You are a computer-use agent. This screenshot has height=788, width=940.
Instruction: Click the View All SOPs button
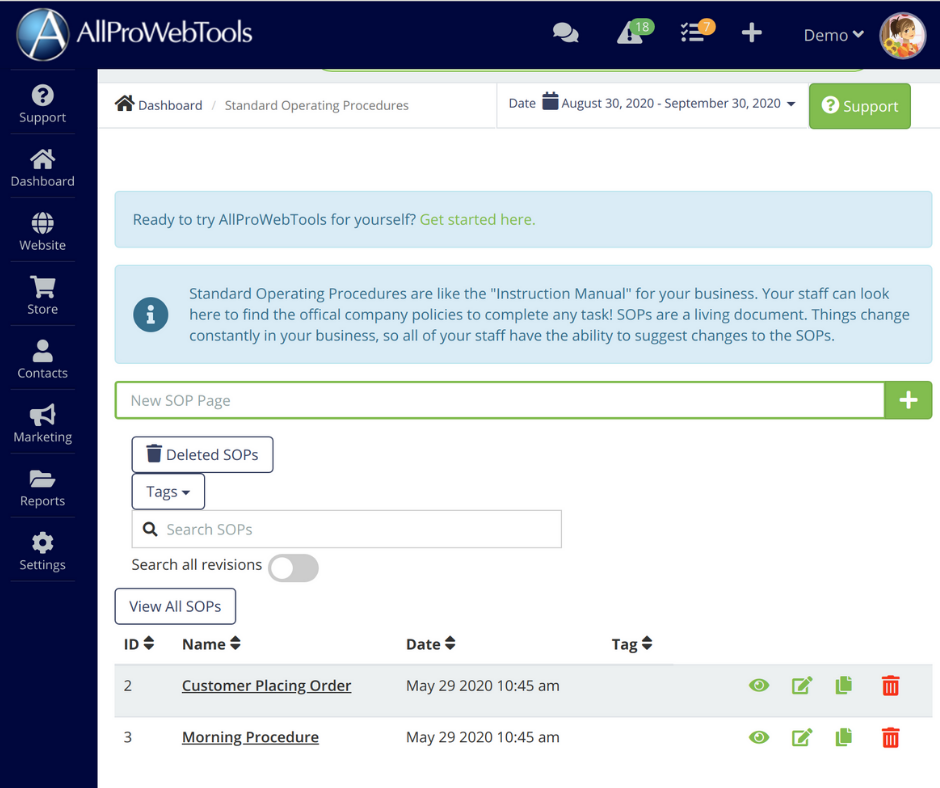point(175,606)
